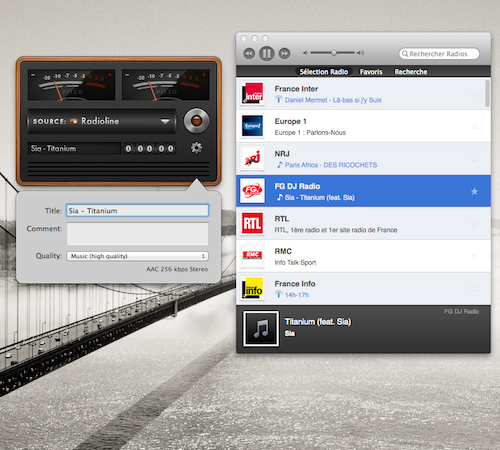The image size is (500, 450).
Task: Click 'Daniel Mermet - Là-bas si j'y Suis'
Action: click(x=333, y=100)
